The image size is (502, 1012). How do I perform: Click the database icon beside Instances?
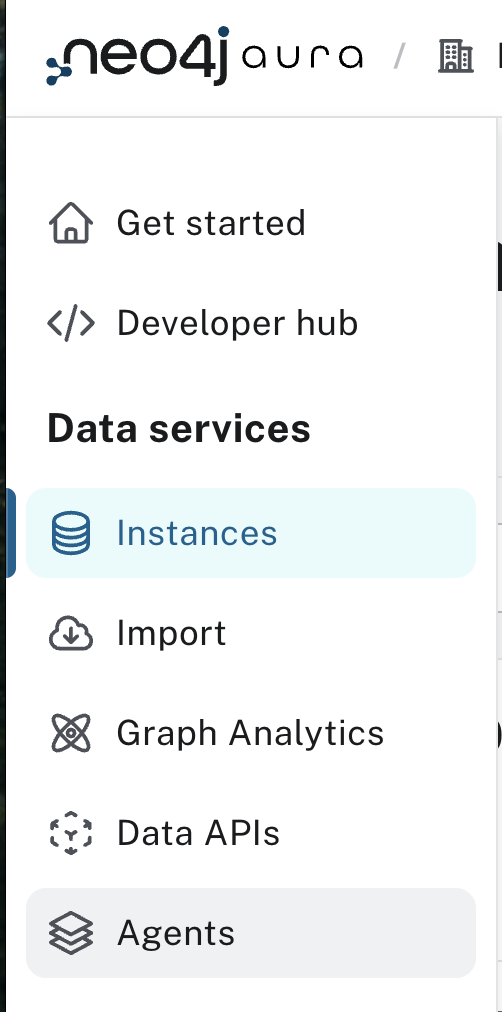pyautogui.click(x=71, y=533)
